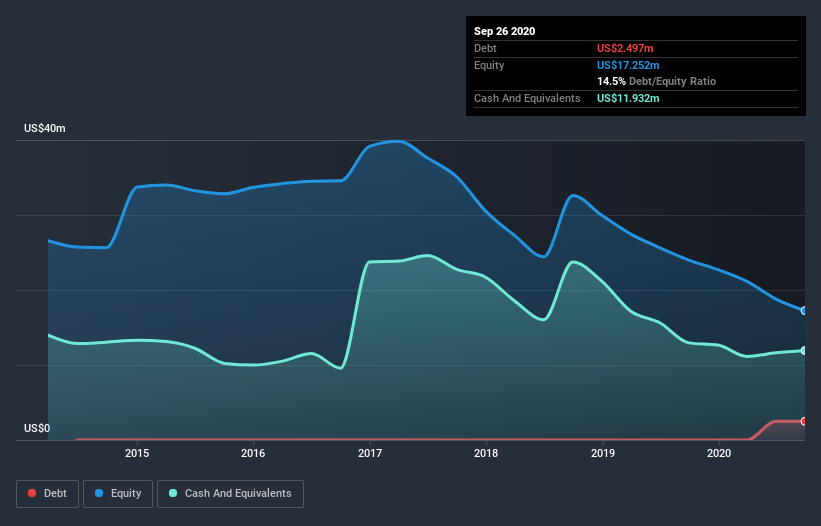Click the blue Equity endpoint marker
The width and height of the screenshot is (821, 526).
point(804,310)
